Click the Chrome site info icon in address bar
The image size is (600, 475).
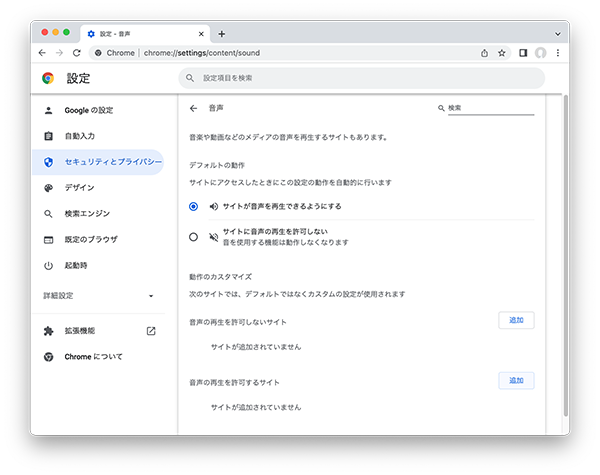tap(98, 53)
